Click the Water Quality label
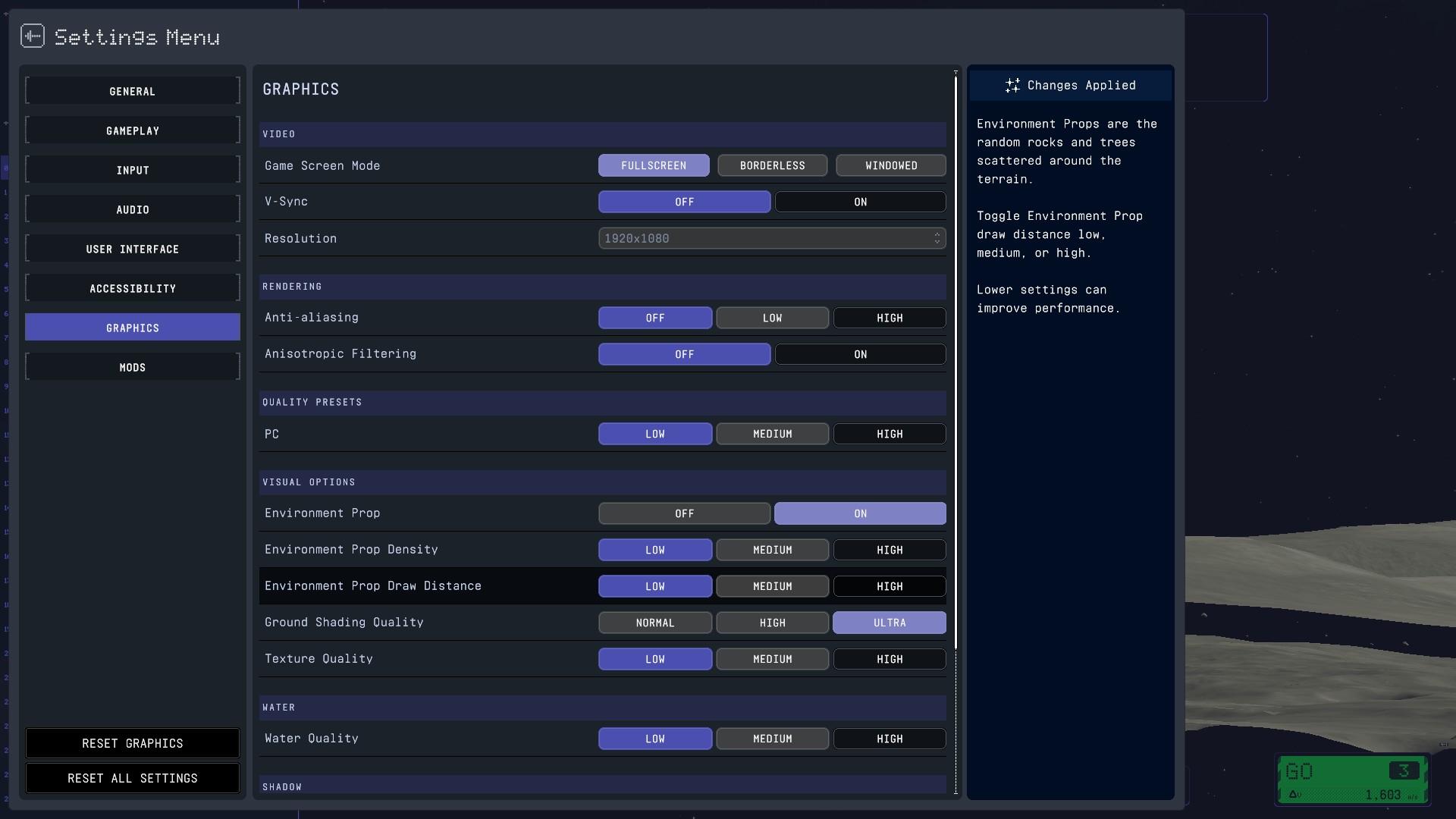Screen dimensions: 1456x819 312,739
